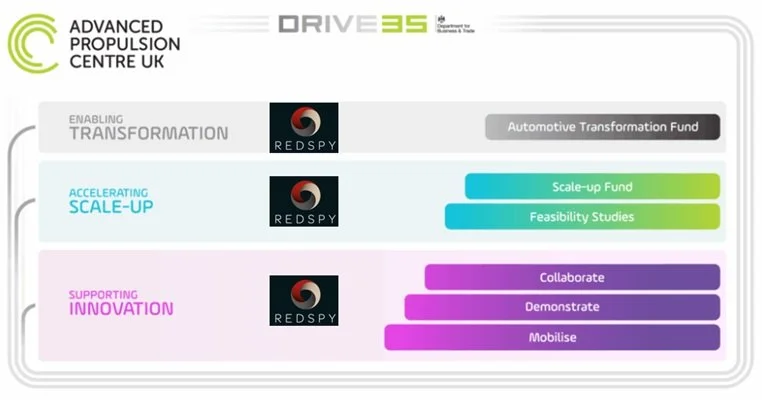The image size is (762, 400).
Task: Click the Redspy logo in Innovation row
Action: tap(304, 300)
